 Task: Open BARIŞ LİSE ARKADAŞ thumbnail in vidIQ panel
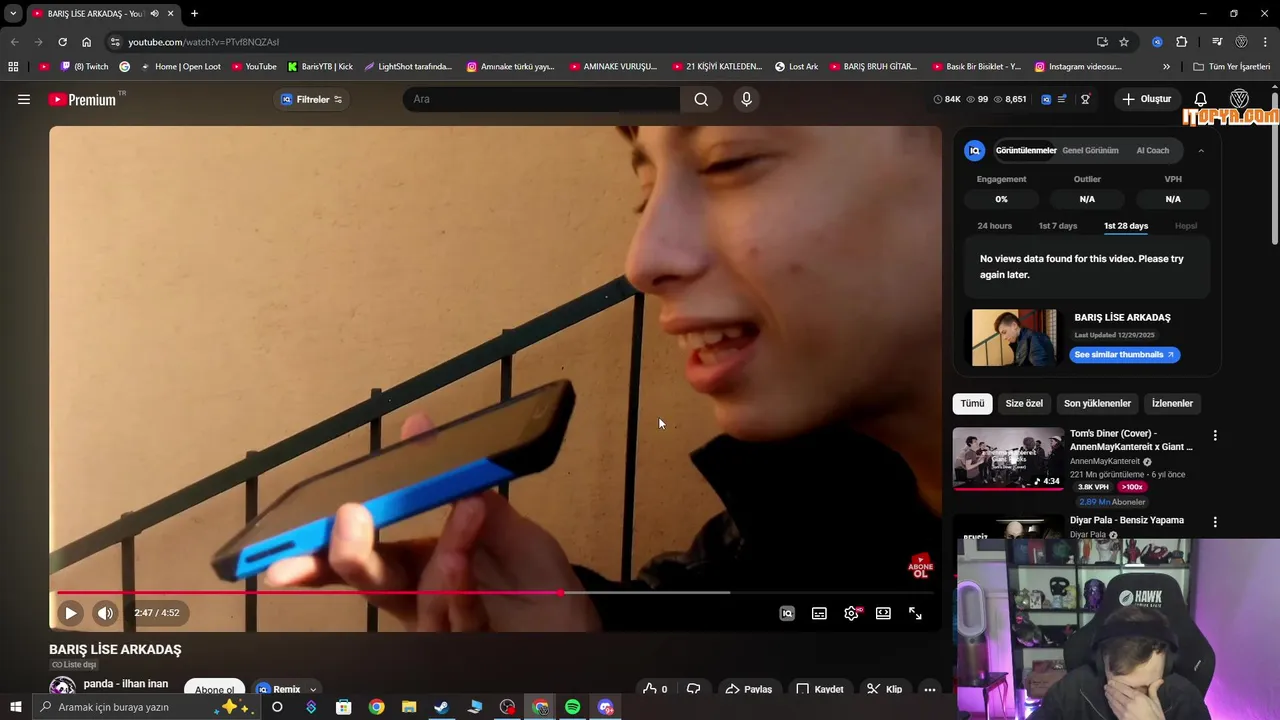point(1013,338)
